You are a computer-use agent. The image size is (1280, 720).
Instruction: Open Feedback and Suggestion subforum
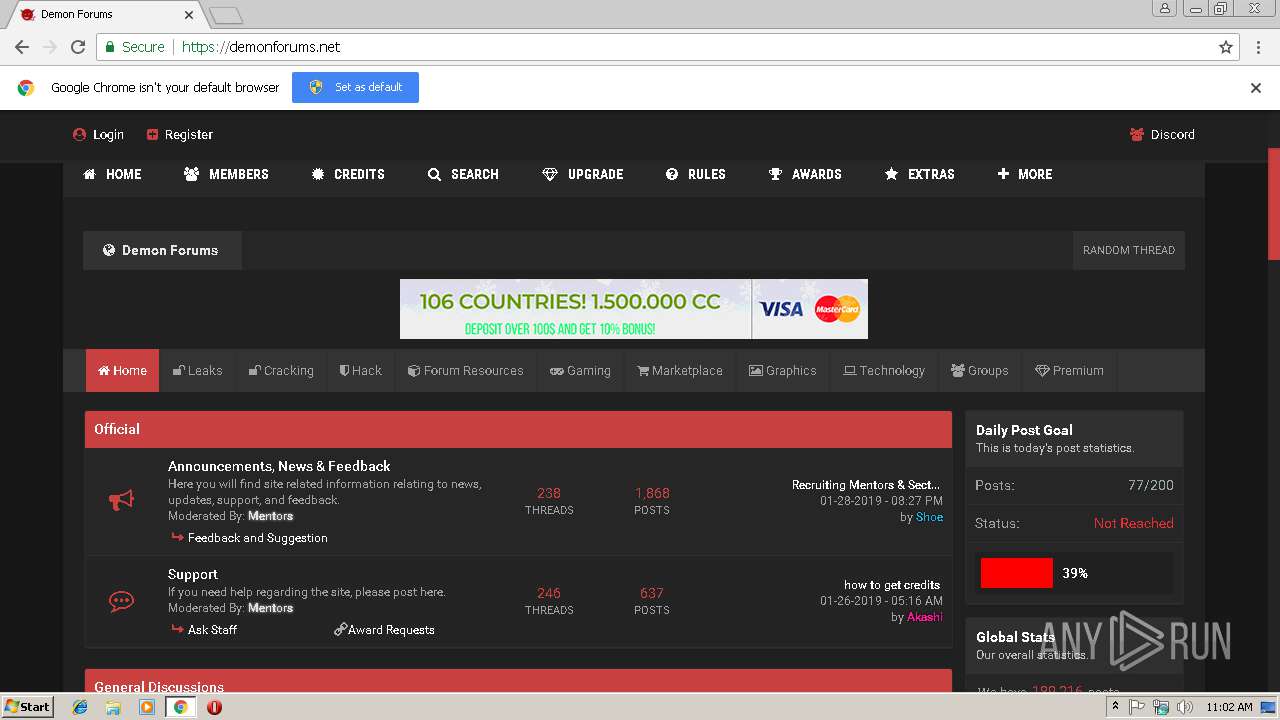point(258,538)
